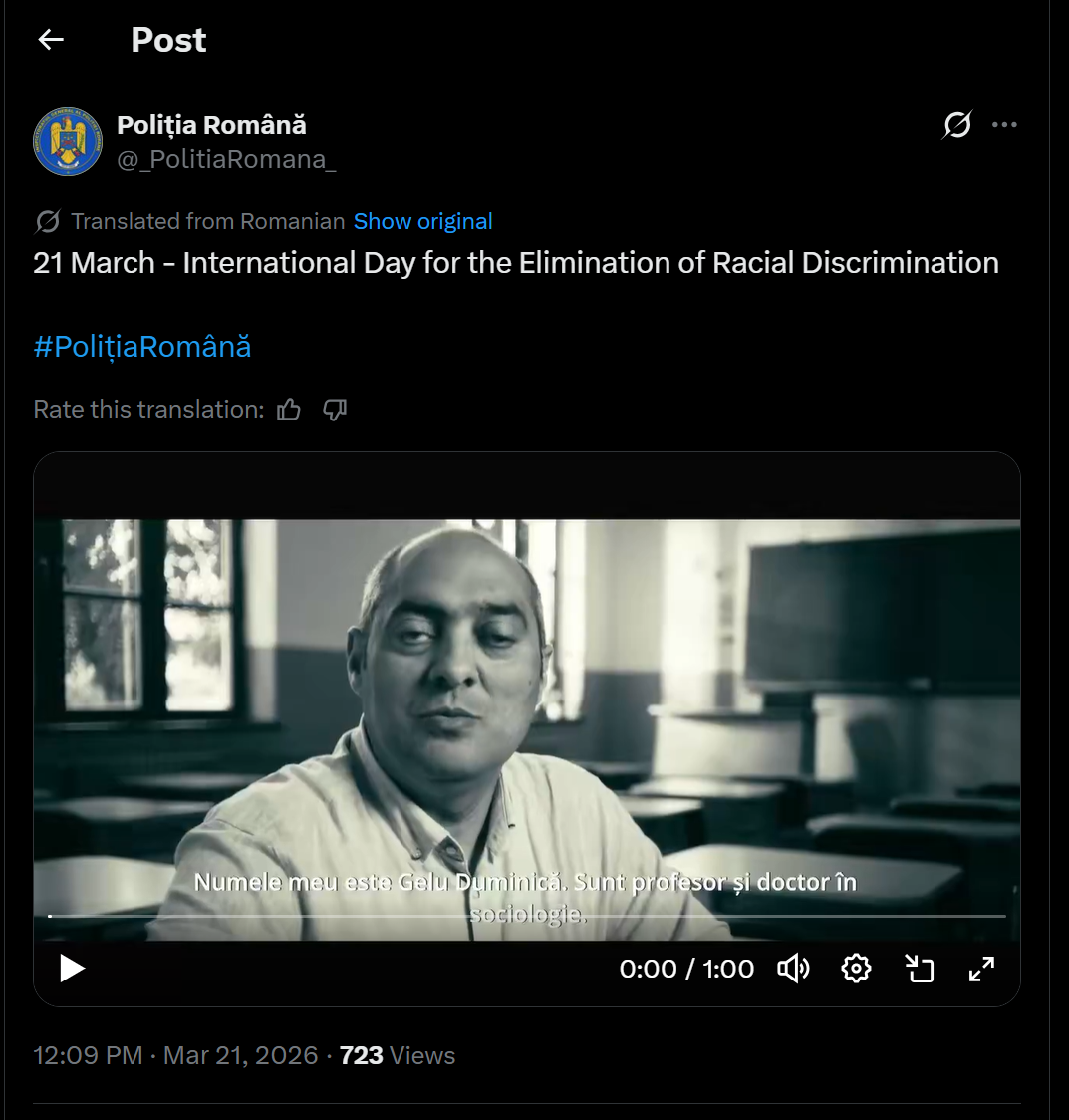Go back using the back arrow
Viewport: 1069px width, 1120px height.
[x=51, y=40]
